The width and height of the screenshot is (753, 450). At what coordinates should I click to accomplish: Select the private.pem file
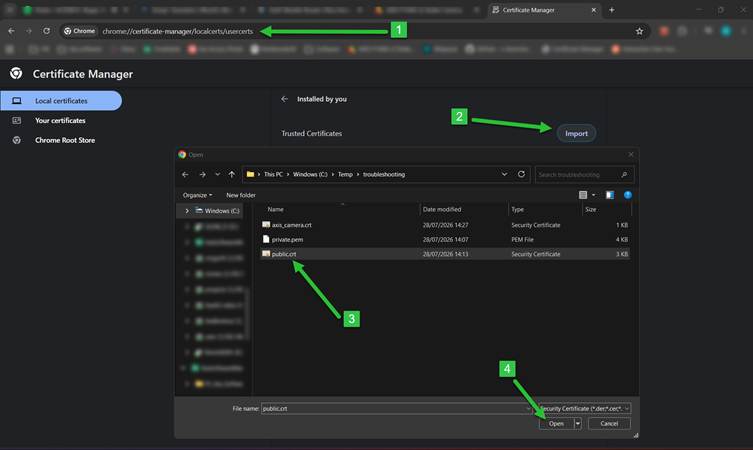coord(445,239)
